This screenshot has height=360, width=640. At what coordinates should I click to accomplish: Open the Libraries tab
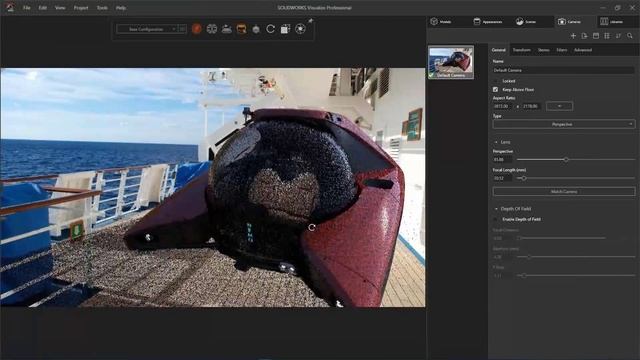click(x=611, y=22)
